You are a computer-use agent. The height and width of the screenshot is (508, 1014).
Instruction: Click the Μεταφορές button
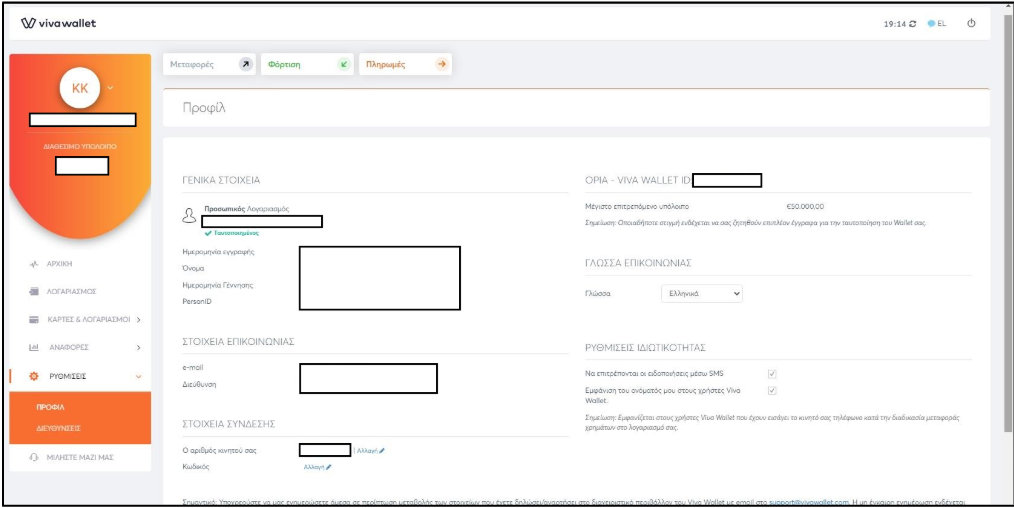point(209,64)
